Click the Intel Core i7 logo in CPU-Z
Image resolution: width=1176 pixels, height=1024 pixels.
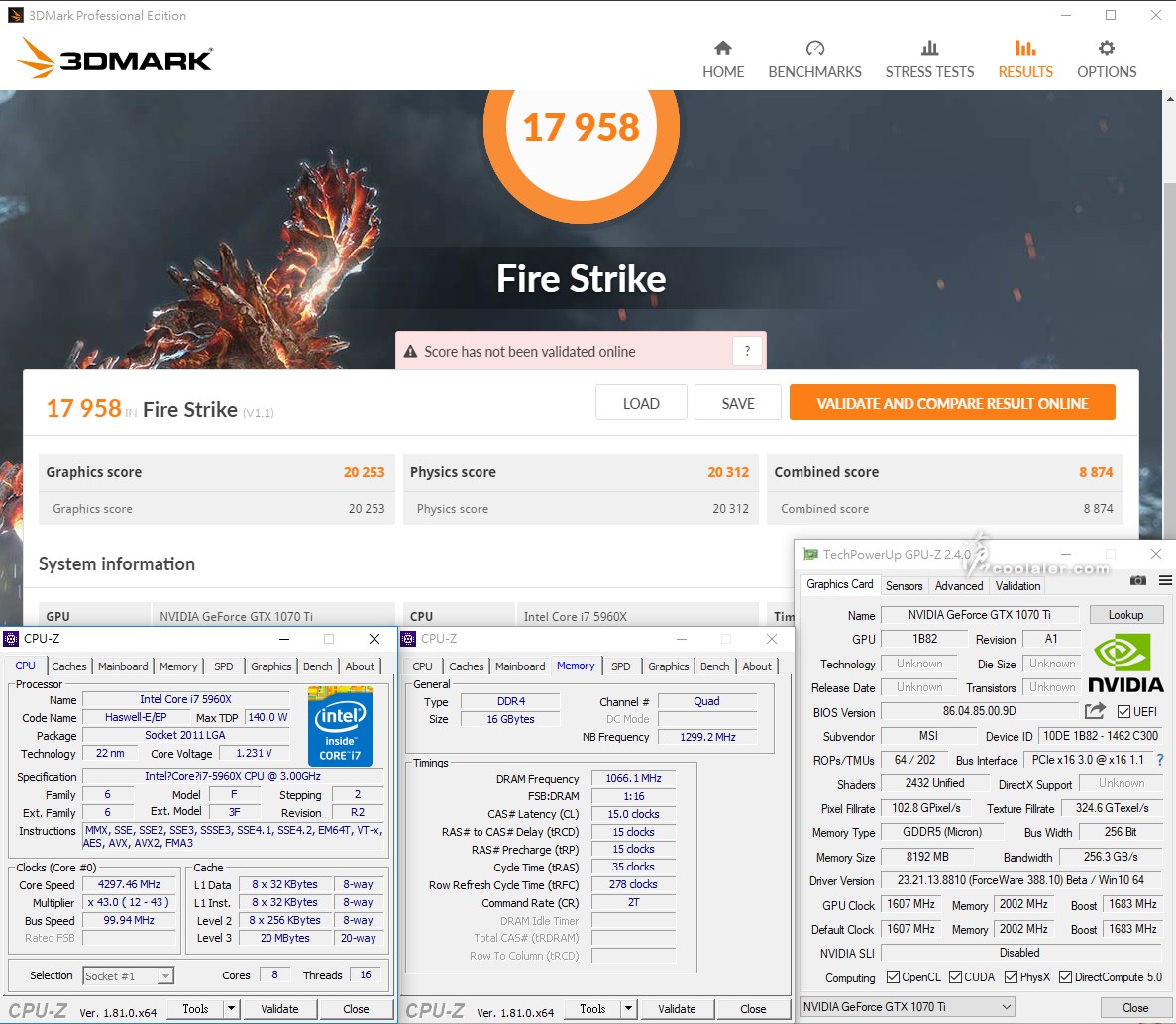pyautogui.click(x=341, y=726)
